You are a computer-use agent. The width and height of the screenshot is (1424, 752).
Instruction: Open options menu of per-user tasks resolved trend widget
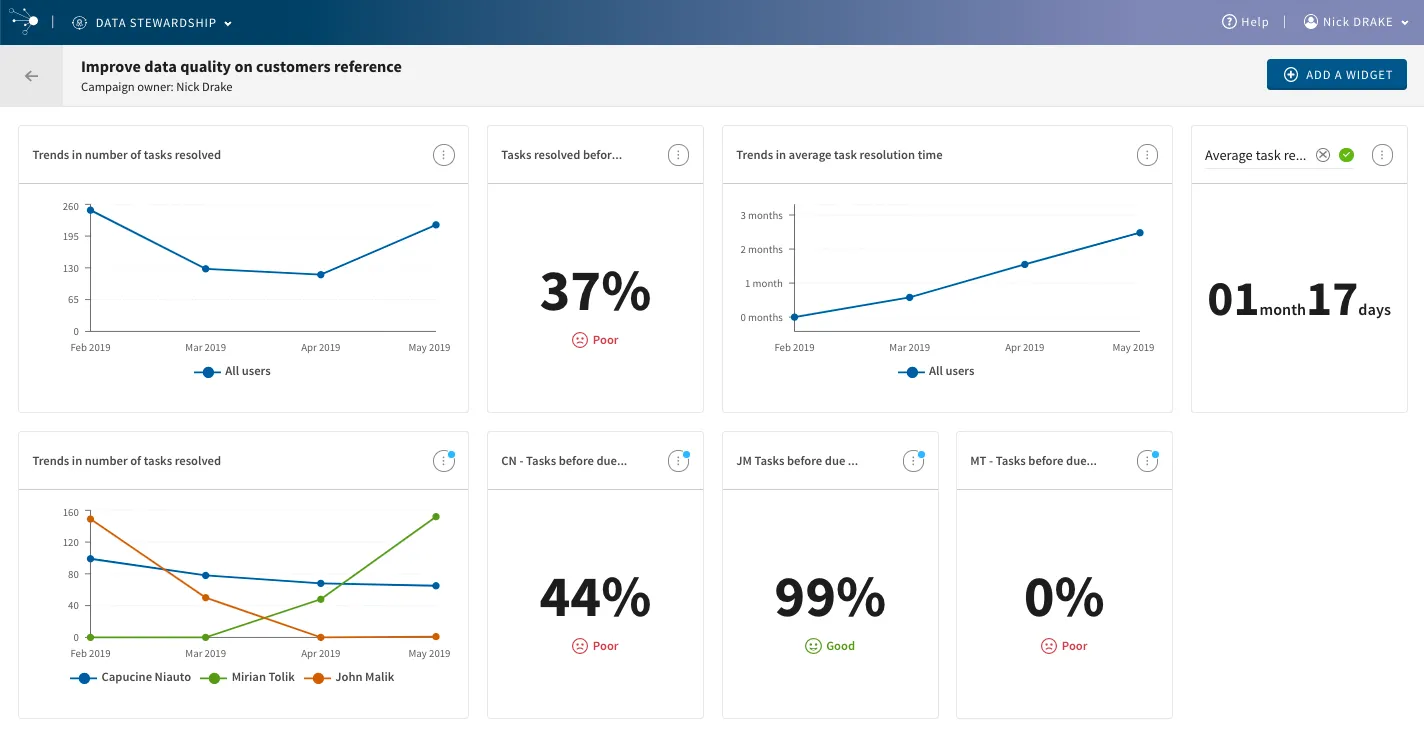(444, 461)
